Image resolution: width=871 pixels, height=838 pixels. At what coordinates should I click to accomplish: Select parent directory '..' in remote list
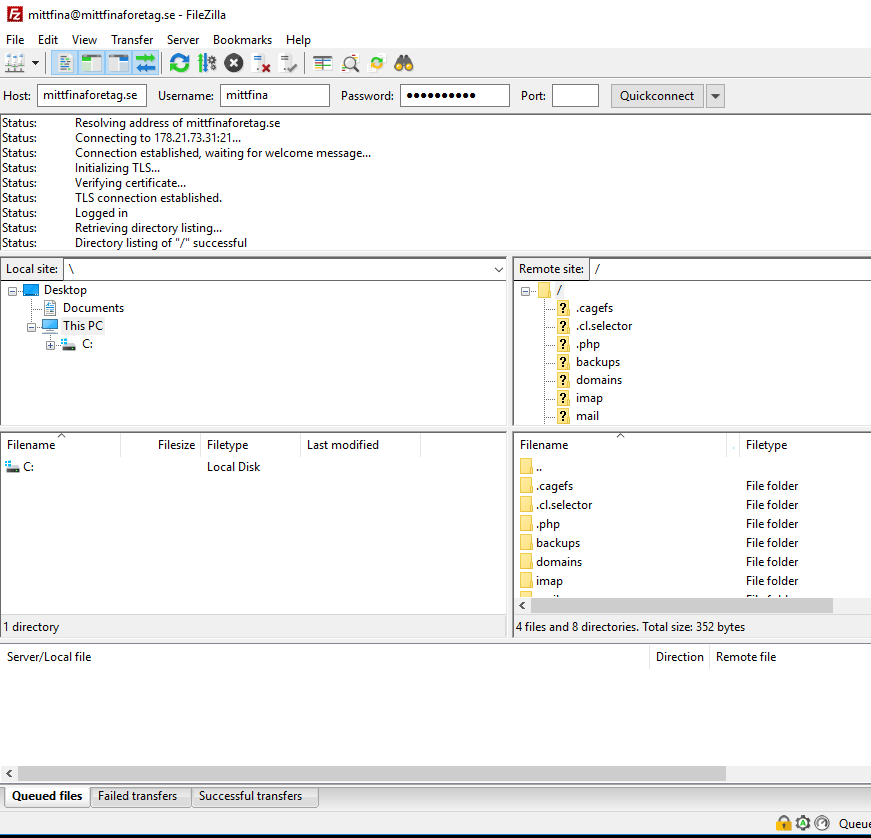pyautogui.click(x=538, y=467)
